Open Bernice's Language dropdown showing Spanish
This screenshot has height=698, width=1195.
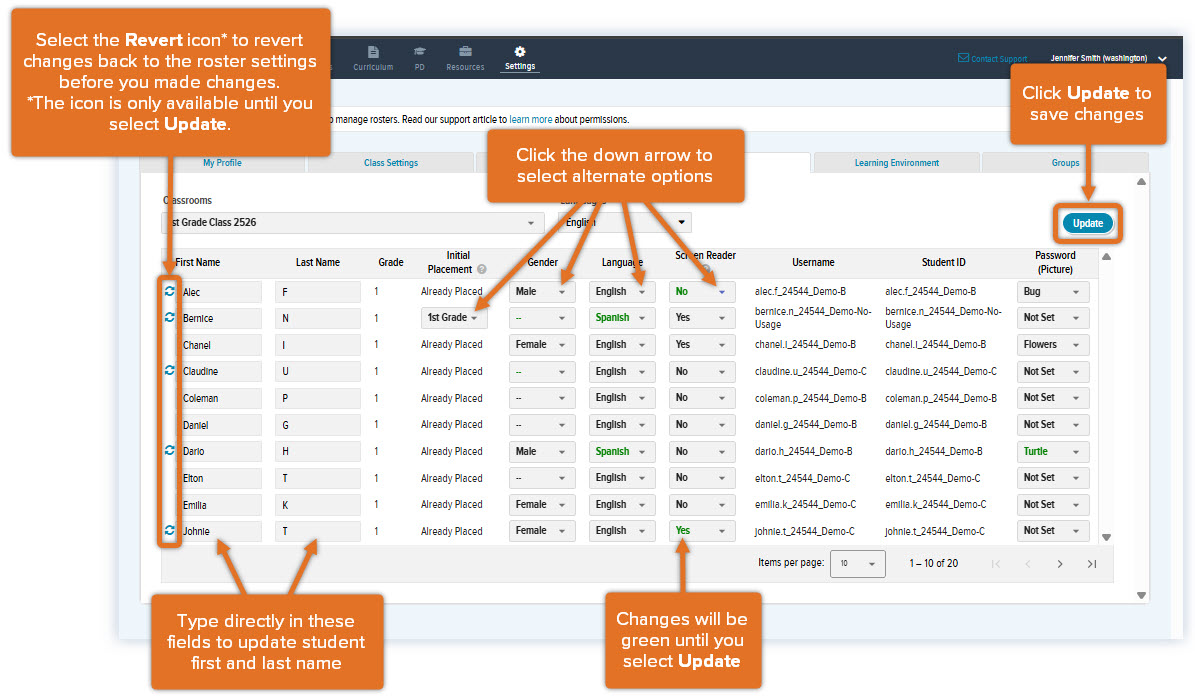pos(622,318)
